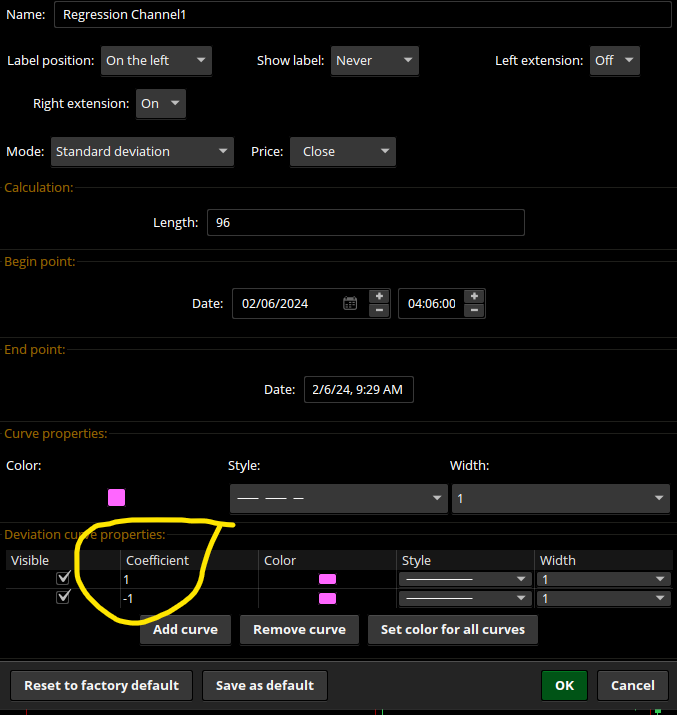
Task: Decrement the begin date with minus button
Action: (379, 311)
